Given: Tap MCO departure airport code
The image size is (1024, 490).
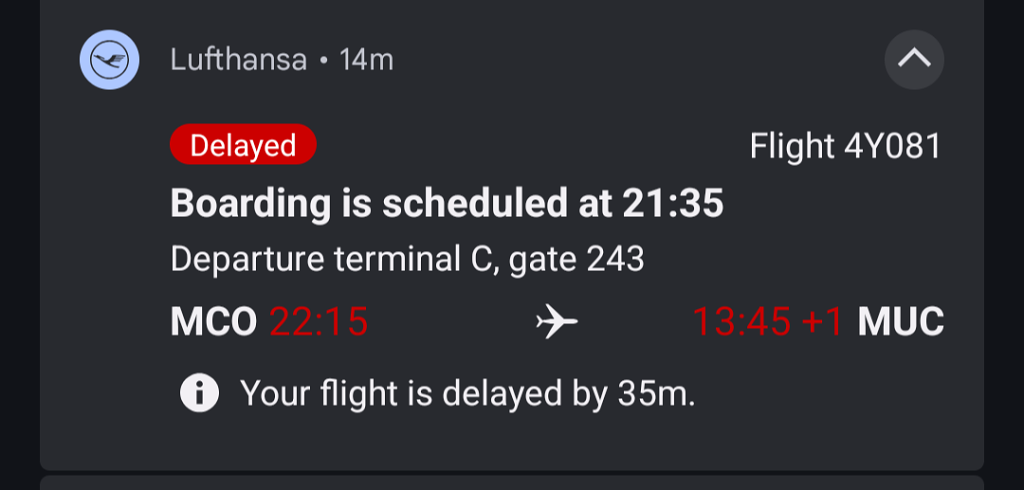Looking at the screenshot, I should [x=214, y=322].
